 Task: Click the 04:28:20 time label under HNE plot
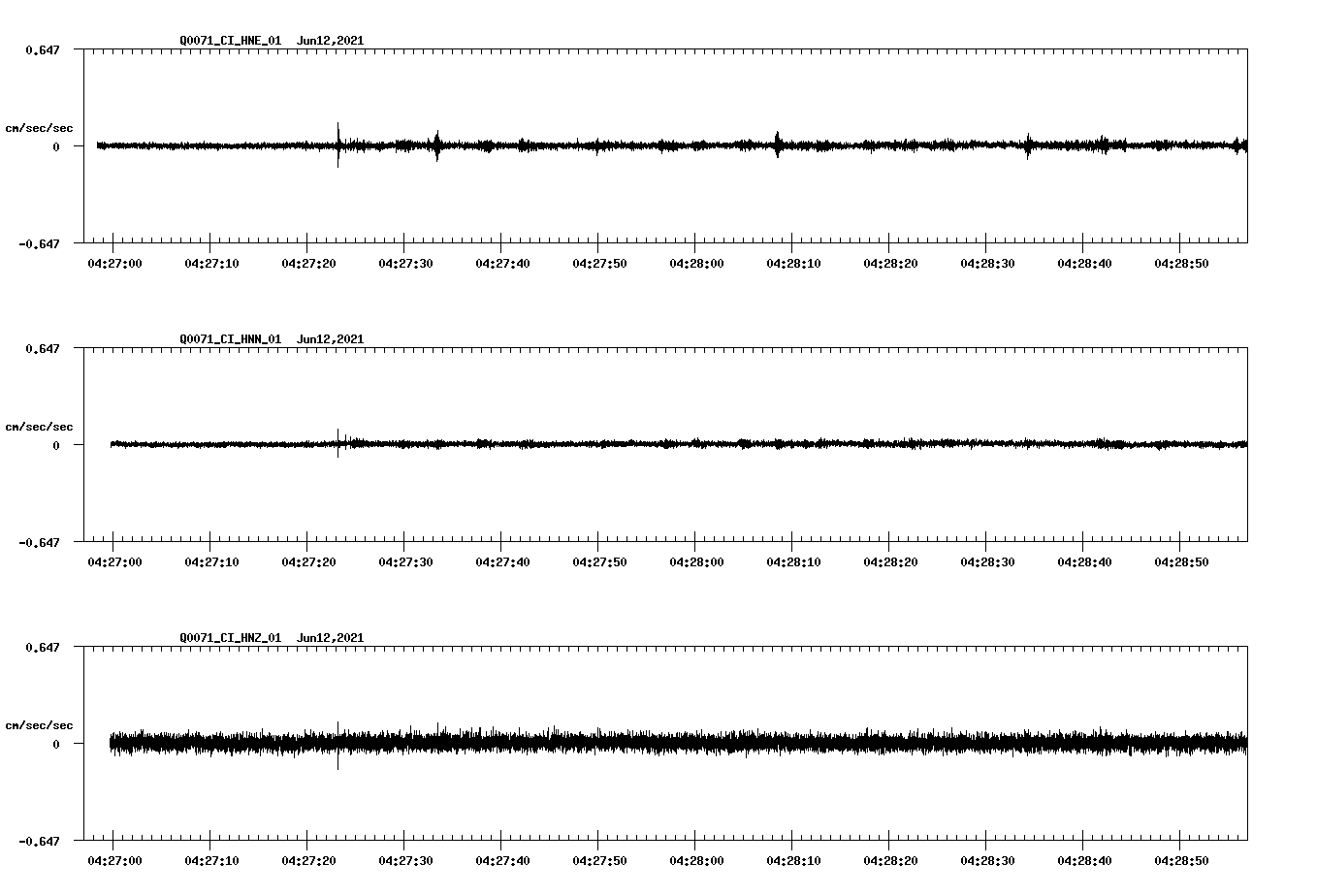890,264
